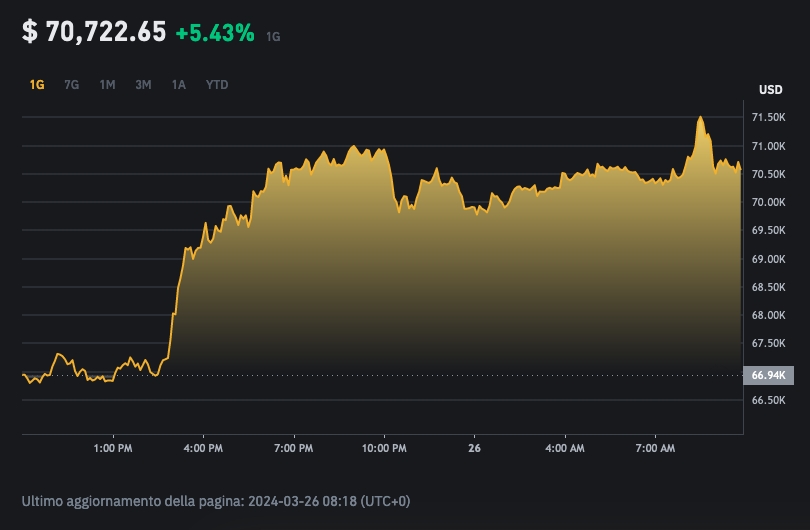This screenshot has height=530, width=810.
Task: Click the 7:00 AM time axis label
Action: (655, 448)
